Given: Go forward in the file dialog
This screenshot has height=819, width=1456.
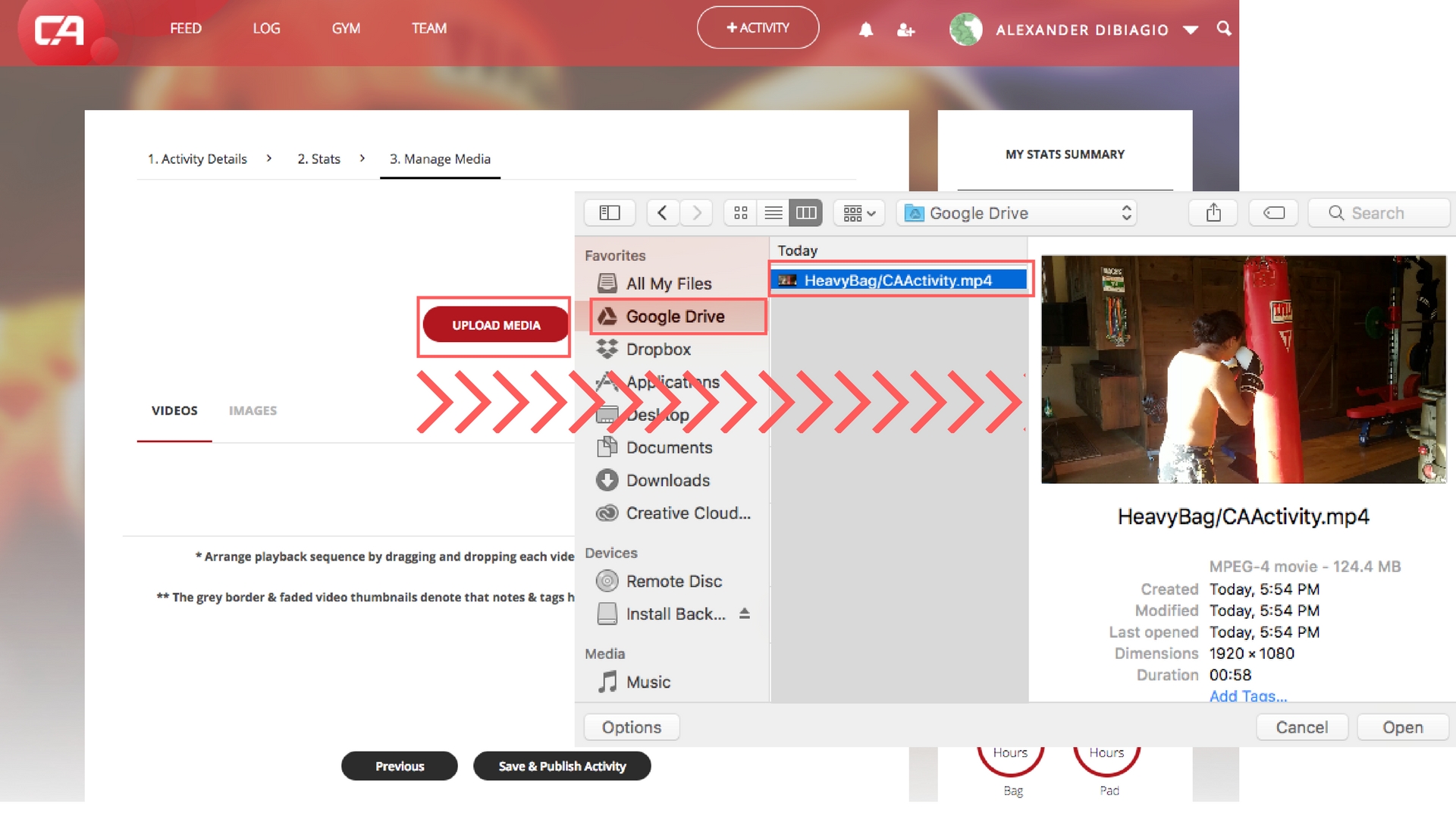Looking at the screenshot, I should (x=696, y=213).
